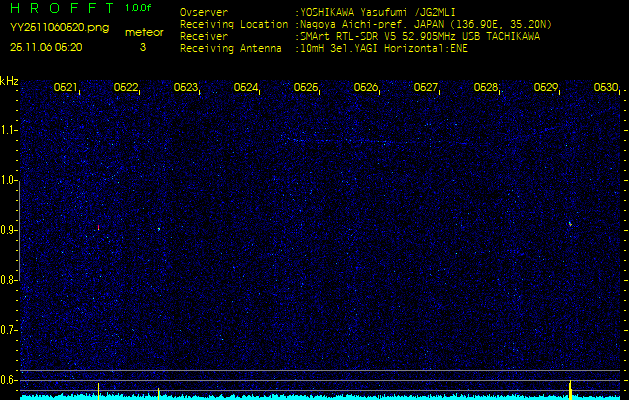
Task: Click the 0.9 frequency axis label
Action: 9,230
